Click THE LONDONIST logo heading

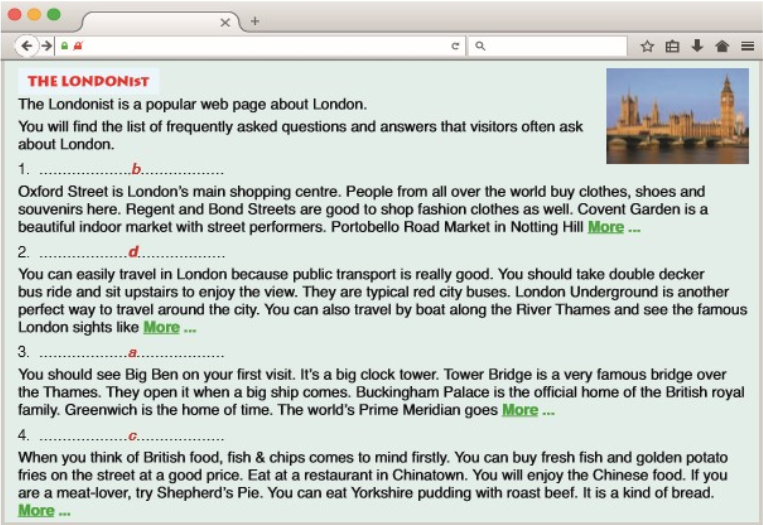(89, 81)
